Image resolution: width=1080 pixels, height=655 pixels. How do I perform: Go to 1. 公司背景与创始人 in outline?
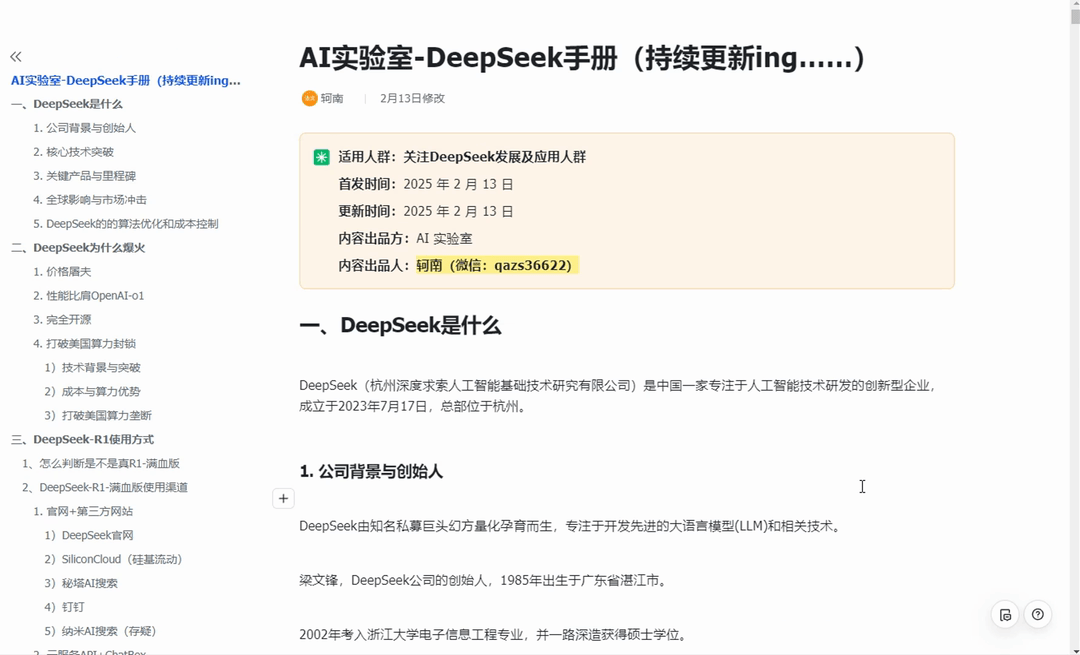(x=84, y=128)
